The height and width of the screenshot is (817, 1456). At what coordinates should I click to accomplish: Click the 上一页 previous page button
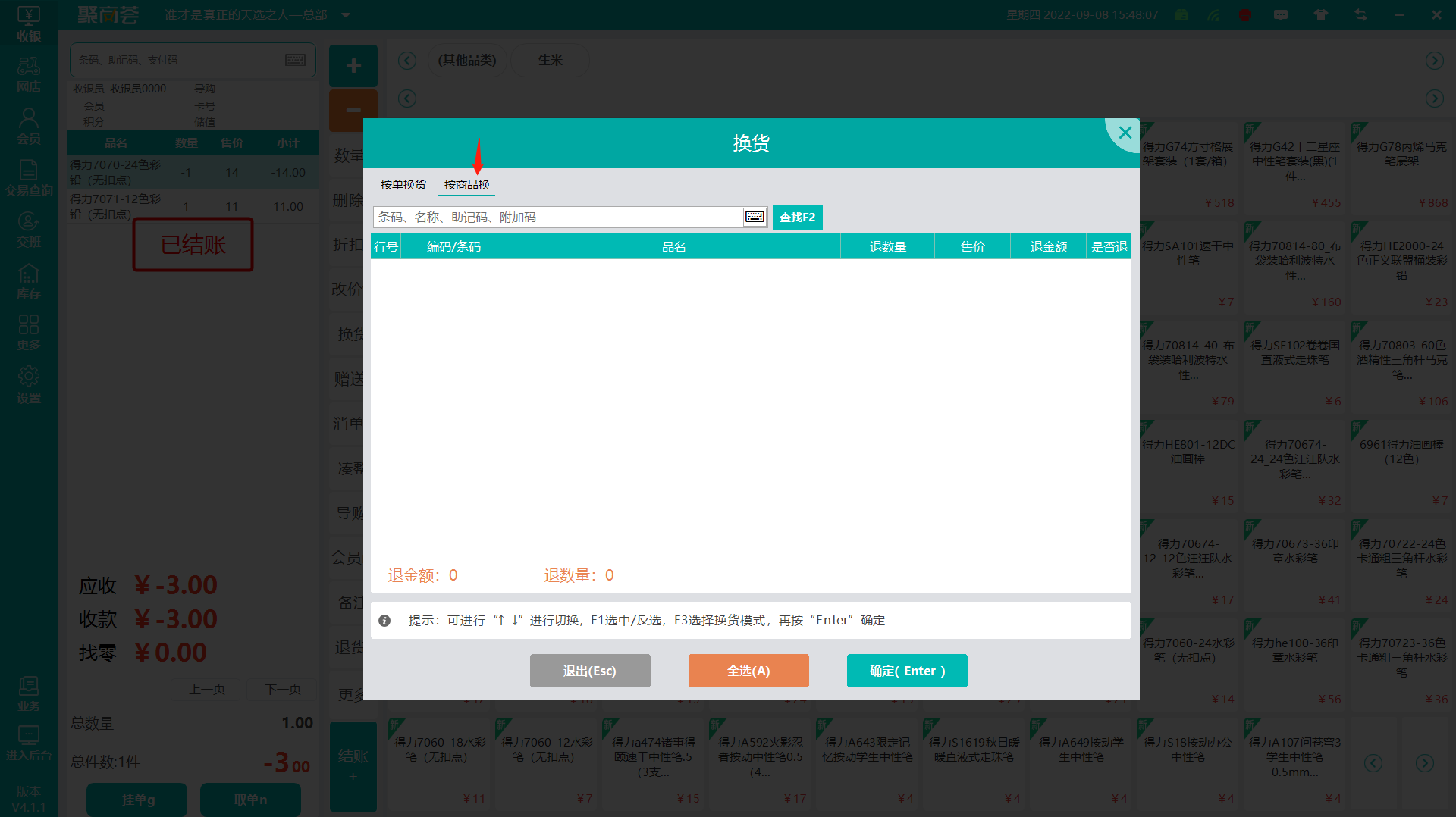tap(207, 689)
